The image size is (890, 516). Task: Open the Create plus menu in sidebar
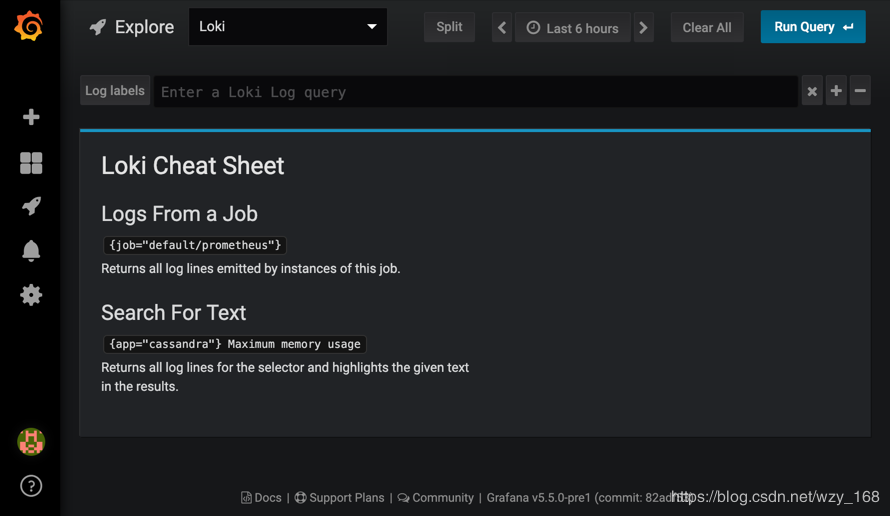31,117
